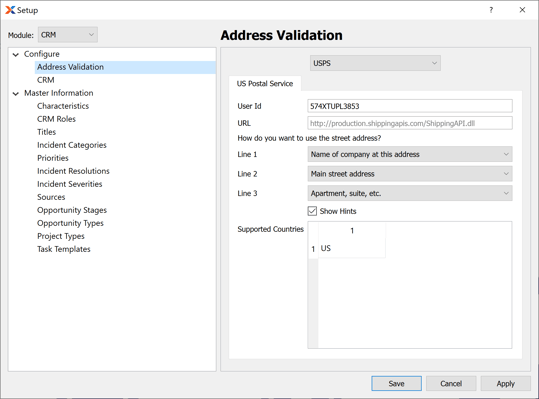Viewport: 539px width, 399px height.
Task: Click the Save button
Action: click(x=396, y=384)
